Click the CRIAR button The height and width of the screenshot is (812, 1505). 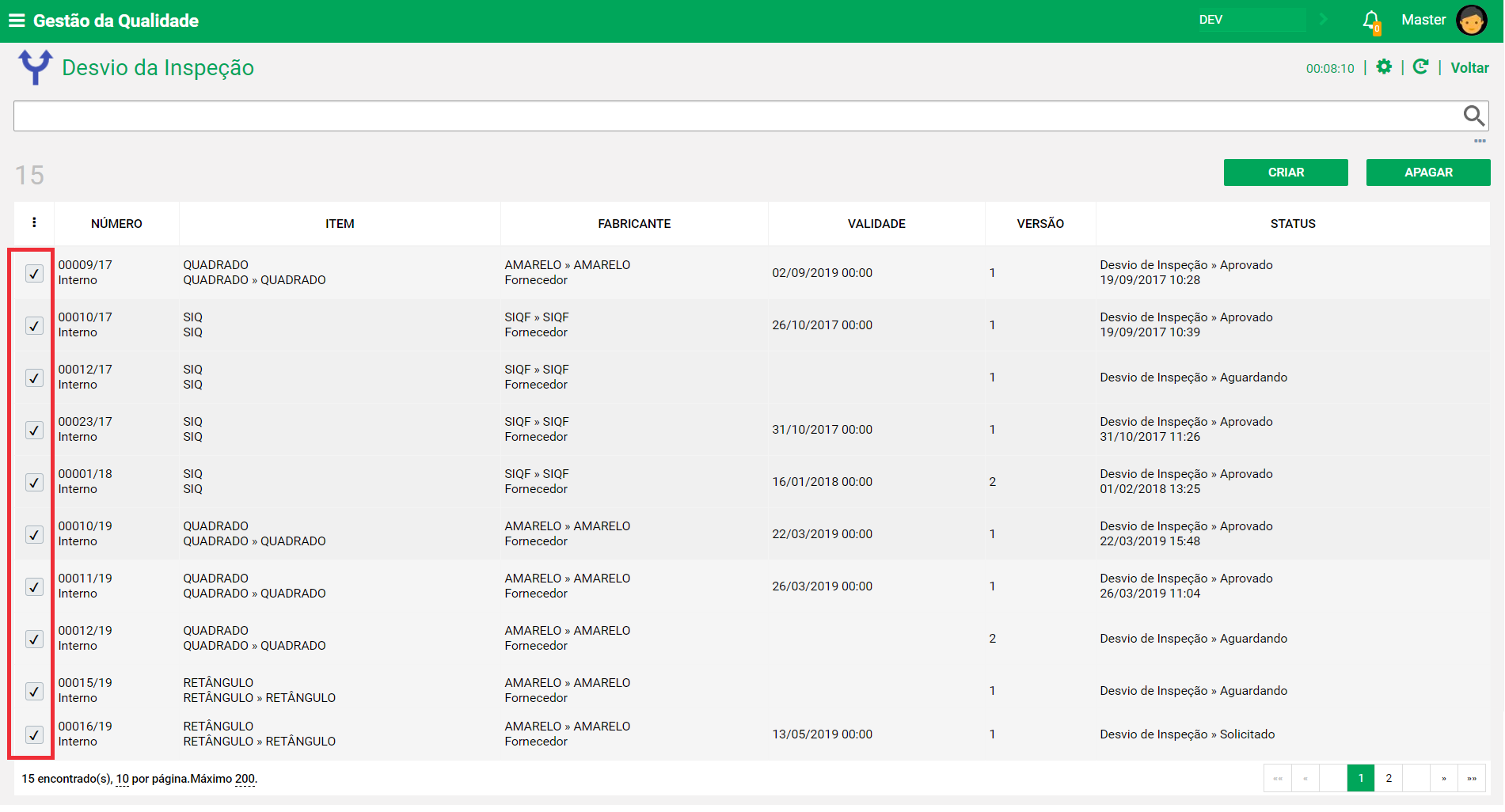pos(1286,173)
